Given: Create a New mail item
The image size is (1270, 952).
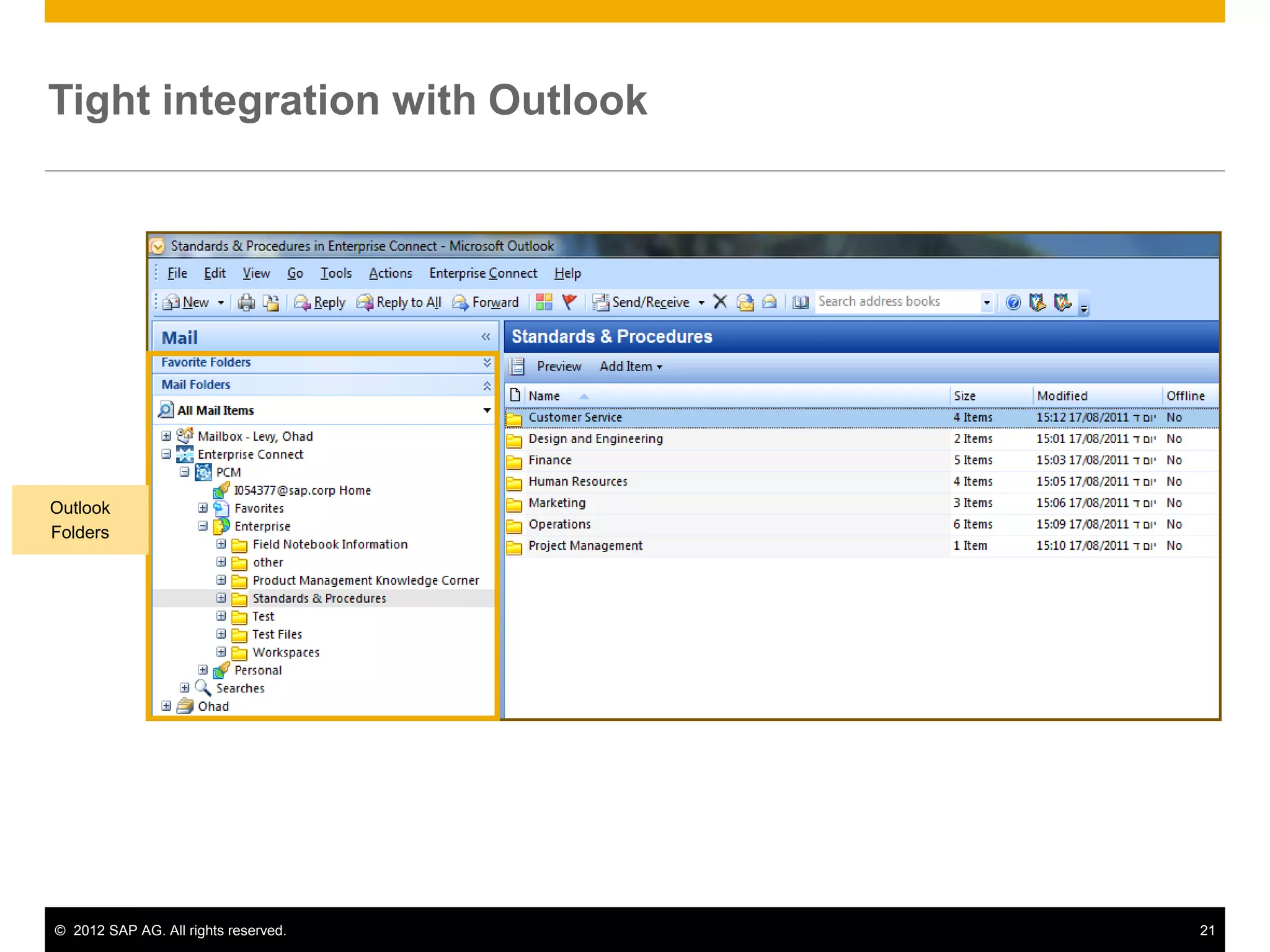Looking at the screenshot, I should [x=186, y=302].
